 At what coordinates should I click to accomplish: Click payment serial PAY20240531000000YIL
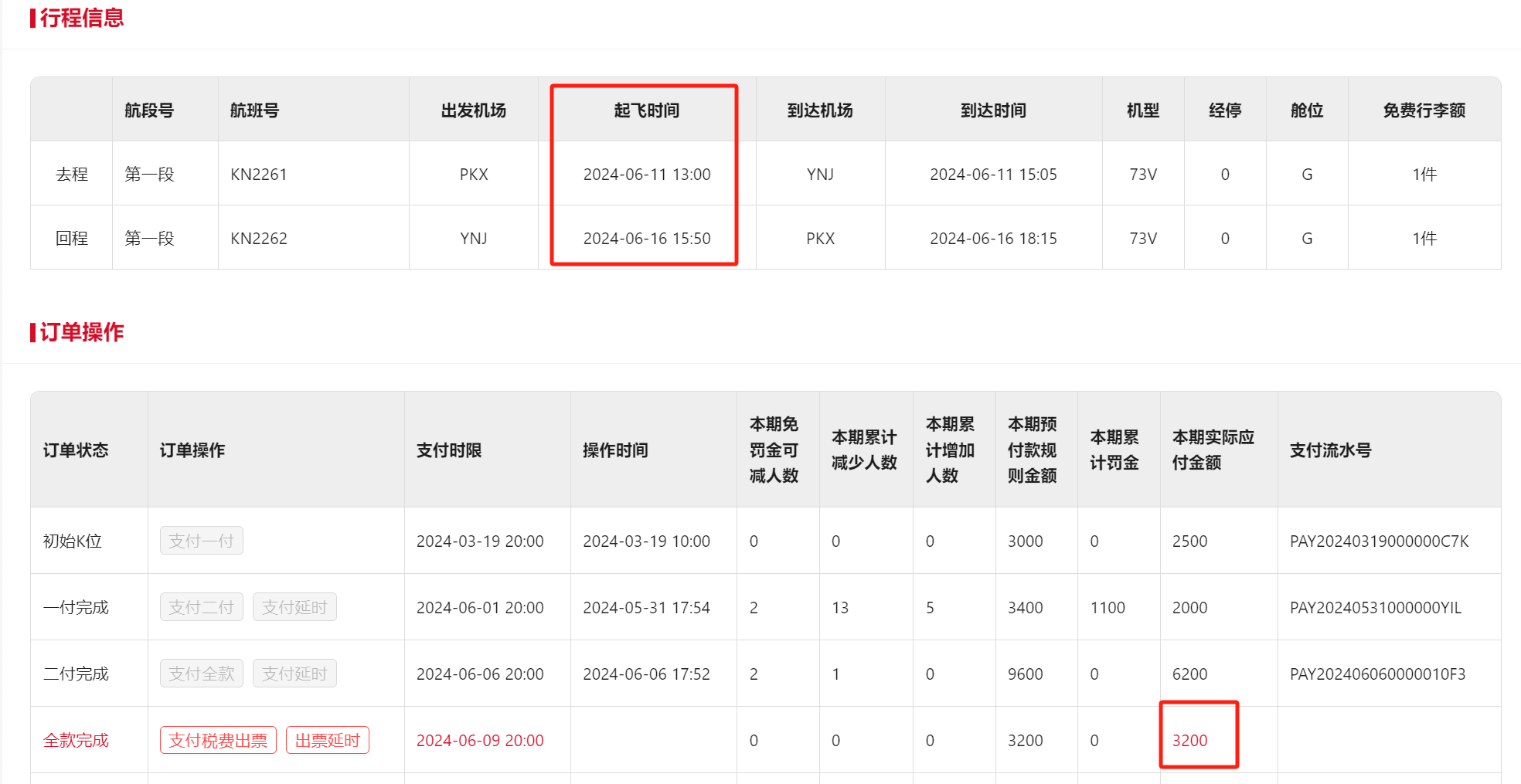click(1375, 608)
